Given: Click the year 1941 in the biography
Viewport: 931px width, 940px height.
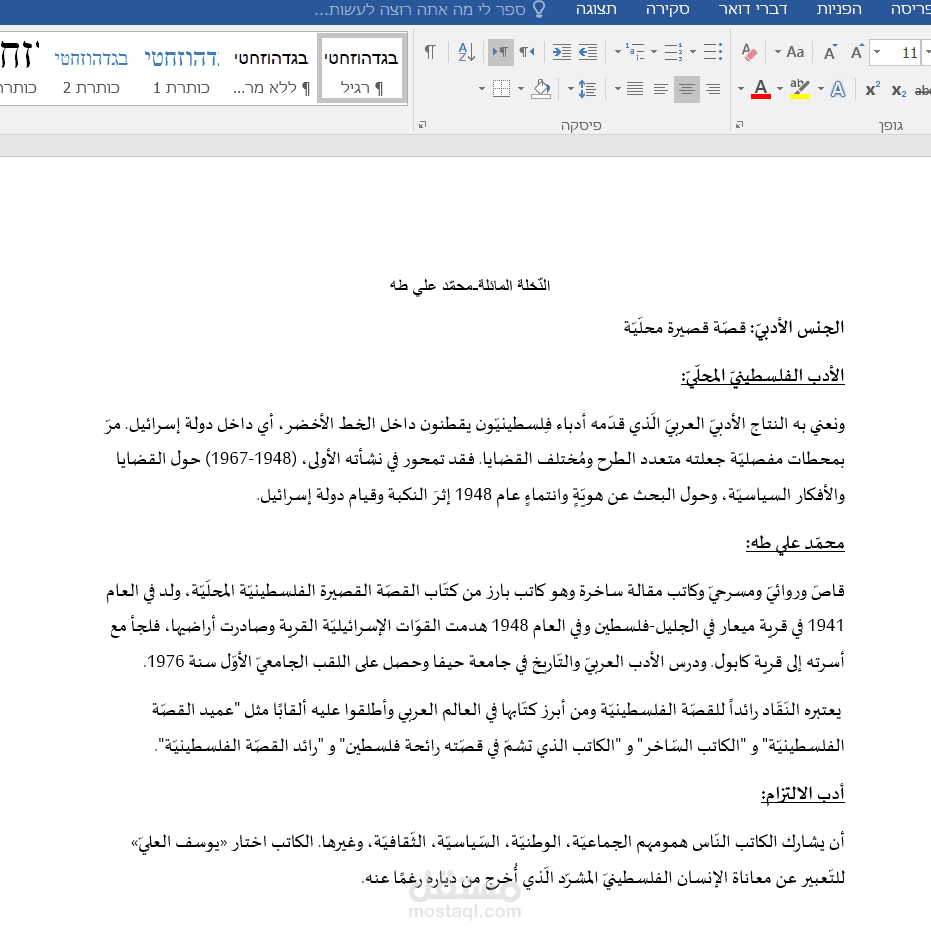Looking at the screenshot, I should point(825,626).
